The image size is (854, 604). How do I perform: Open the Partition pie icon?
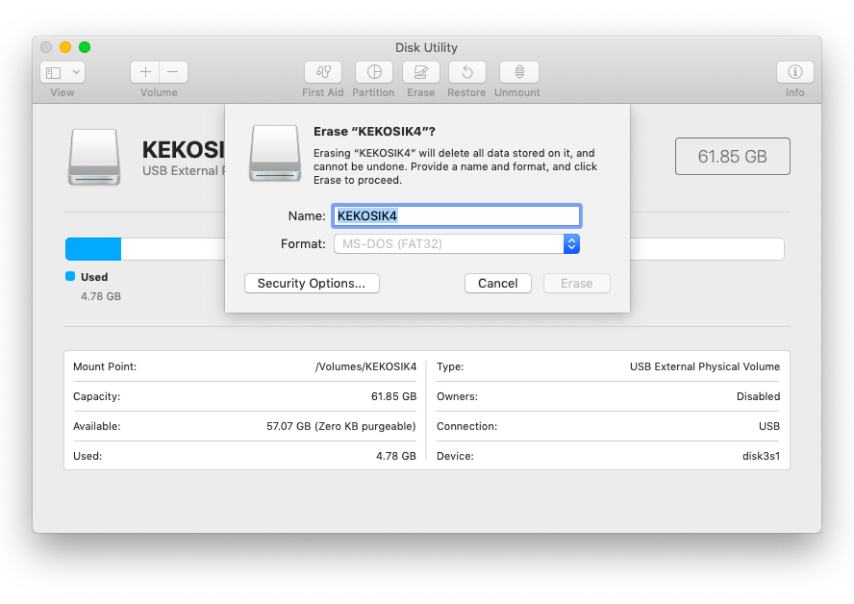(x=374, y=72)
